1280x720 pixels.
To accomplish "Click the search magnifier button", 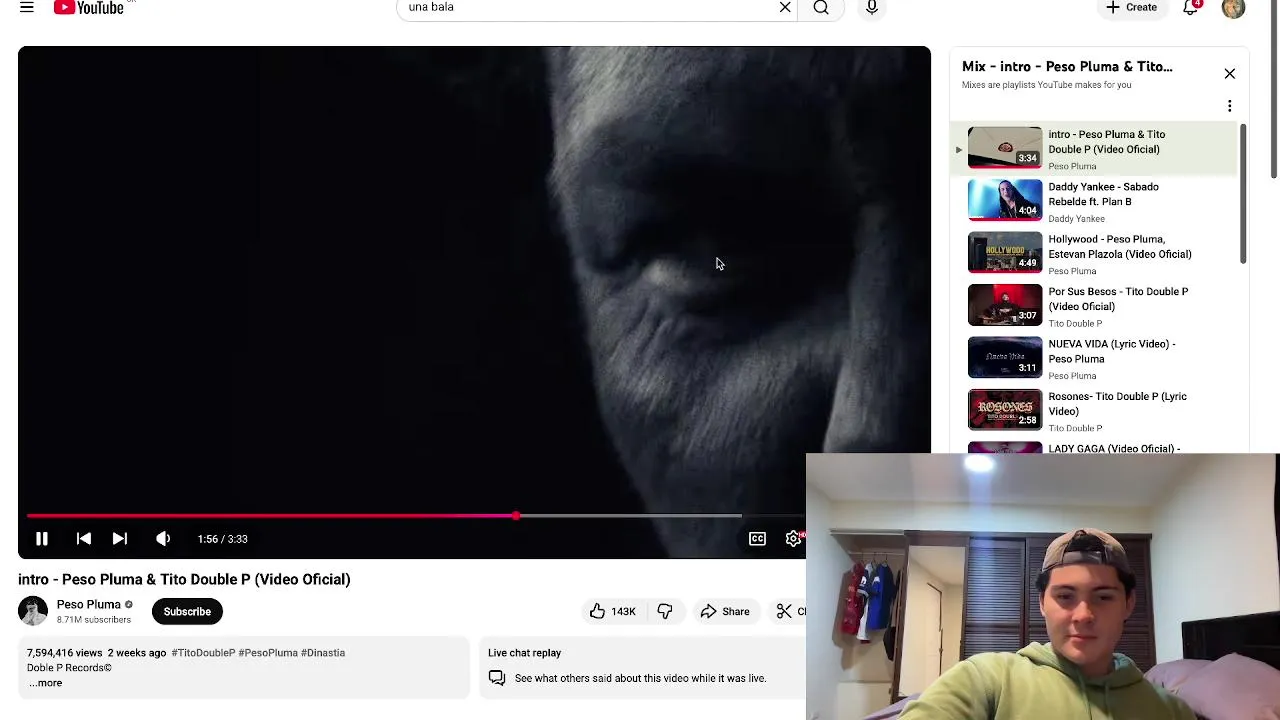I will pyautogui.click(x=821, y=8).
